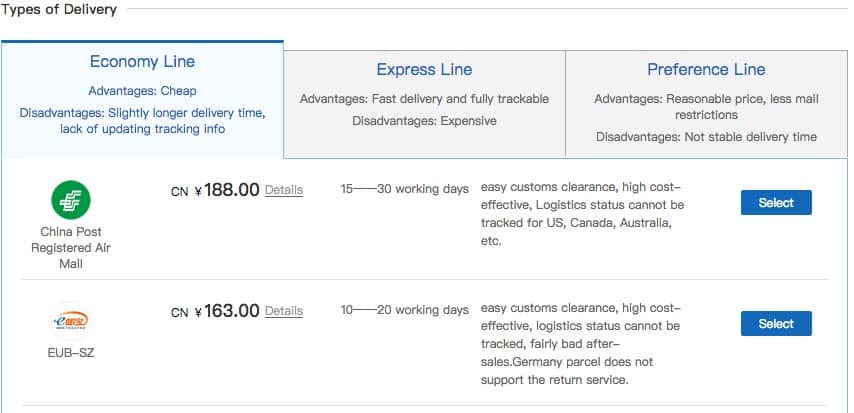The height and width of the screenshot is (413, 854).
Task: Select the Economy Line tab heading
Action: [142, 62]
